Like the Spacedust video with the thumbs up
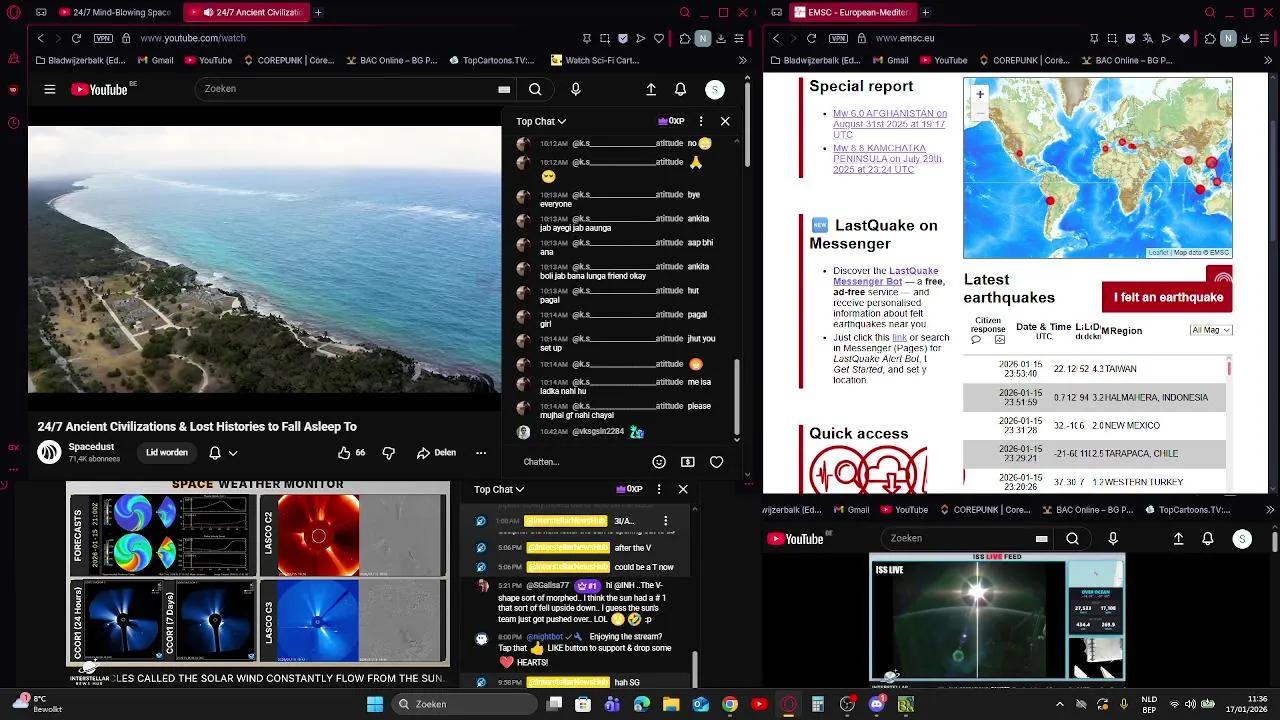 345,452
